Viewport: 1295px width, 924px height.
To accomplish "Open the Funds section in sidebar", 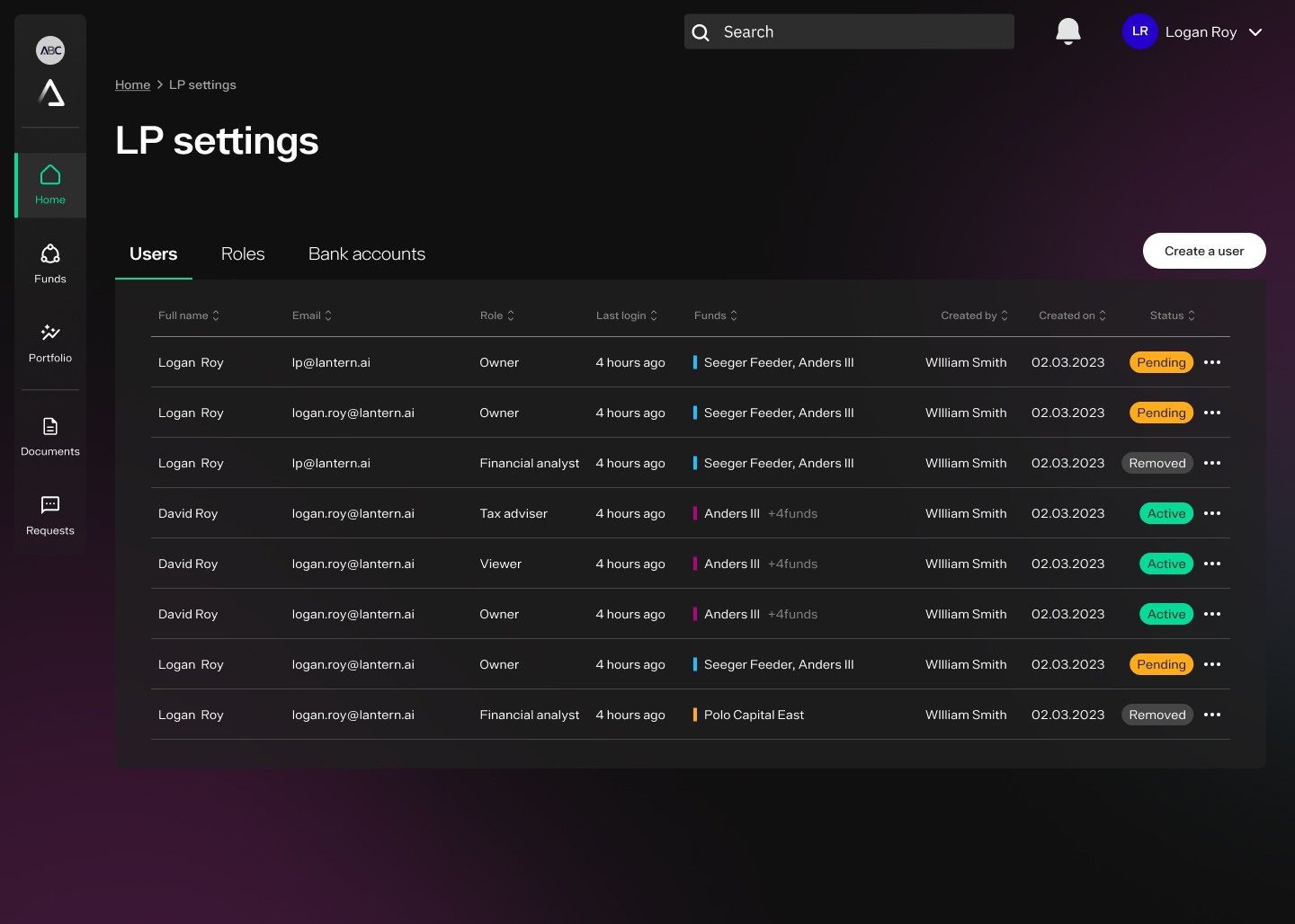I will click(x=50, y=263).
